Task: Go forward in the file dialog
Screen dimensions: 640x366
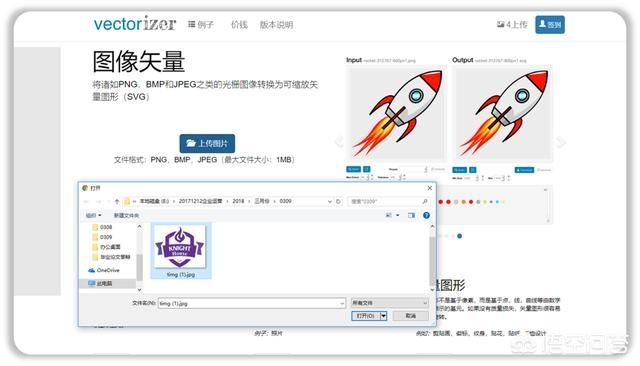Action: (x=99, y=201)
